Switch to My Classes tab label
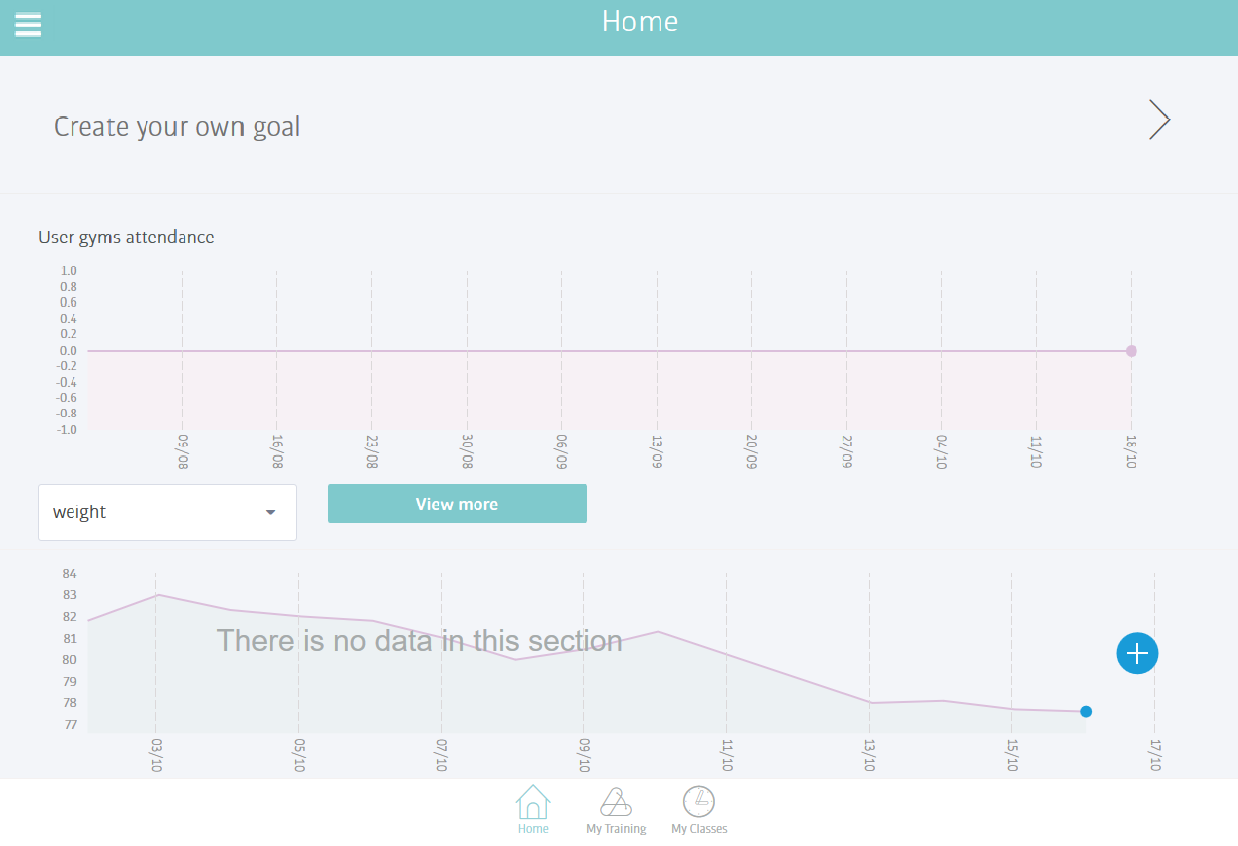Screen dimensions: 1238x846 pyautogui.click(x=699, y=829)
